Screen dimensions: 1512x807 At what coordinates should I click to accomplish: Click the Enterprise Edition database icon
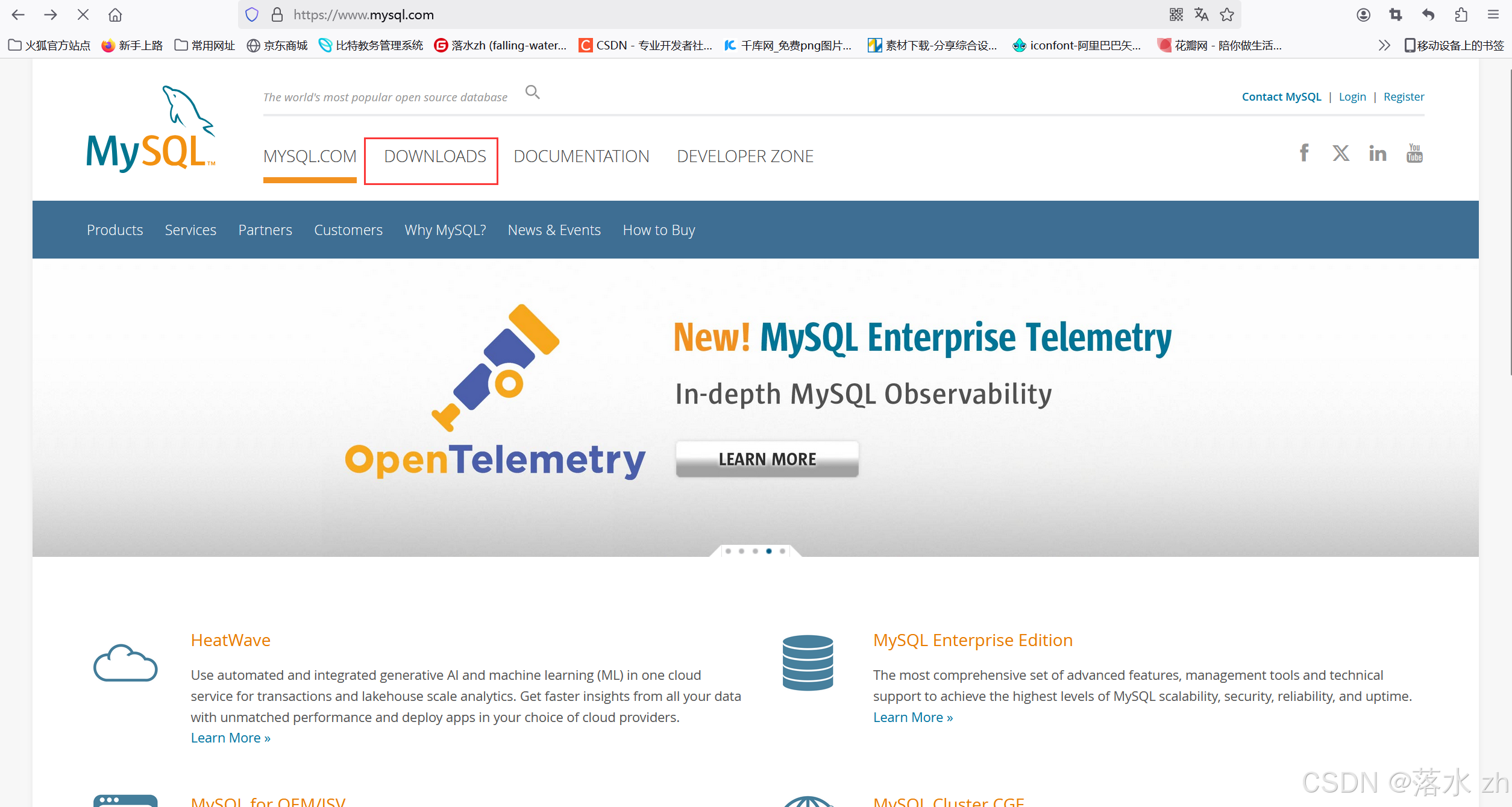[x=808, y=662]
